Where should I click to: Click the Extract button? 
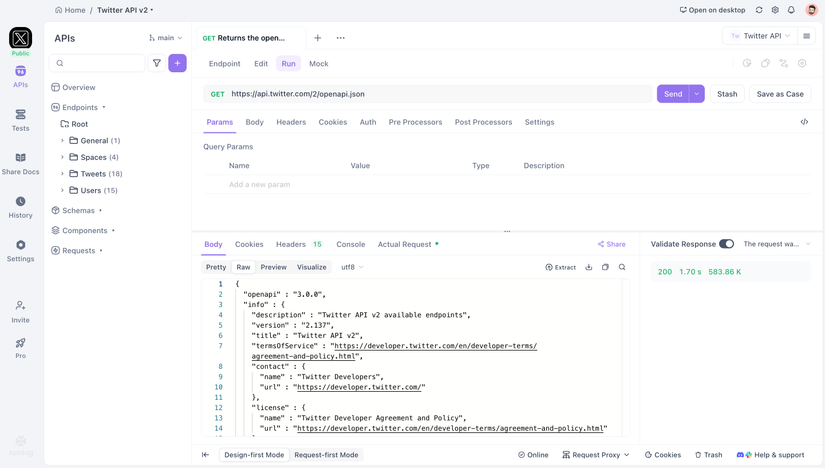[560, 267]
